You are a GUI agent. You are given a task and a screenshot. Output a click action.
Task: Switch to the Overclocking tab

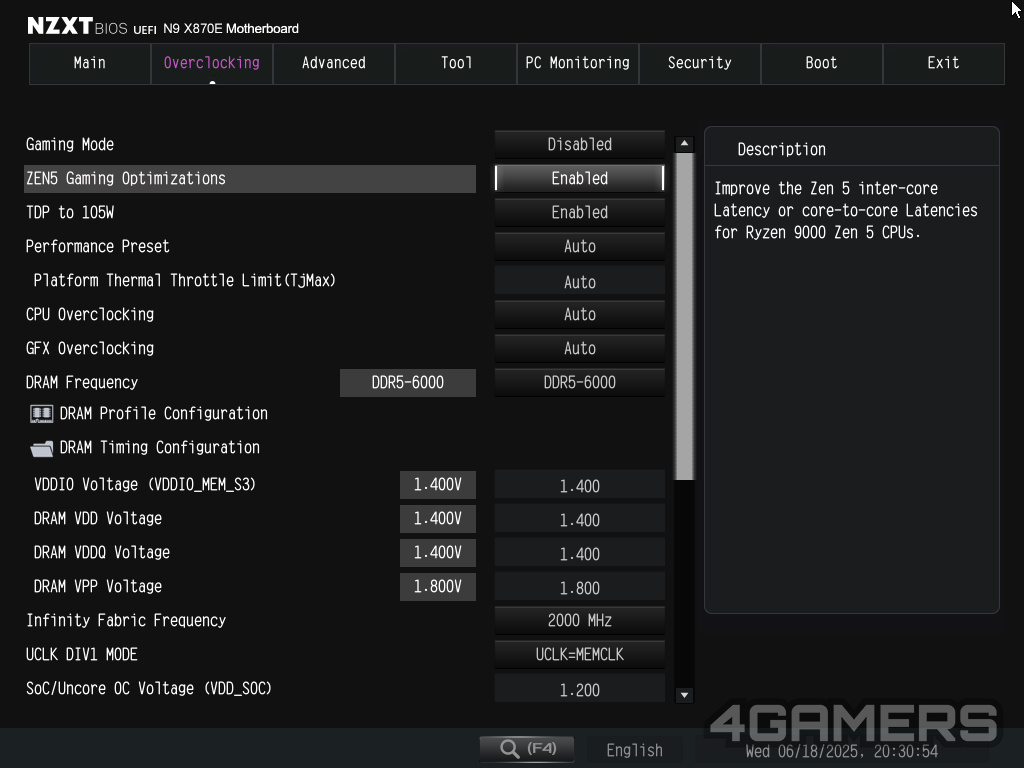click(212, 63)
